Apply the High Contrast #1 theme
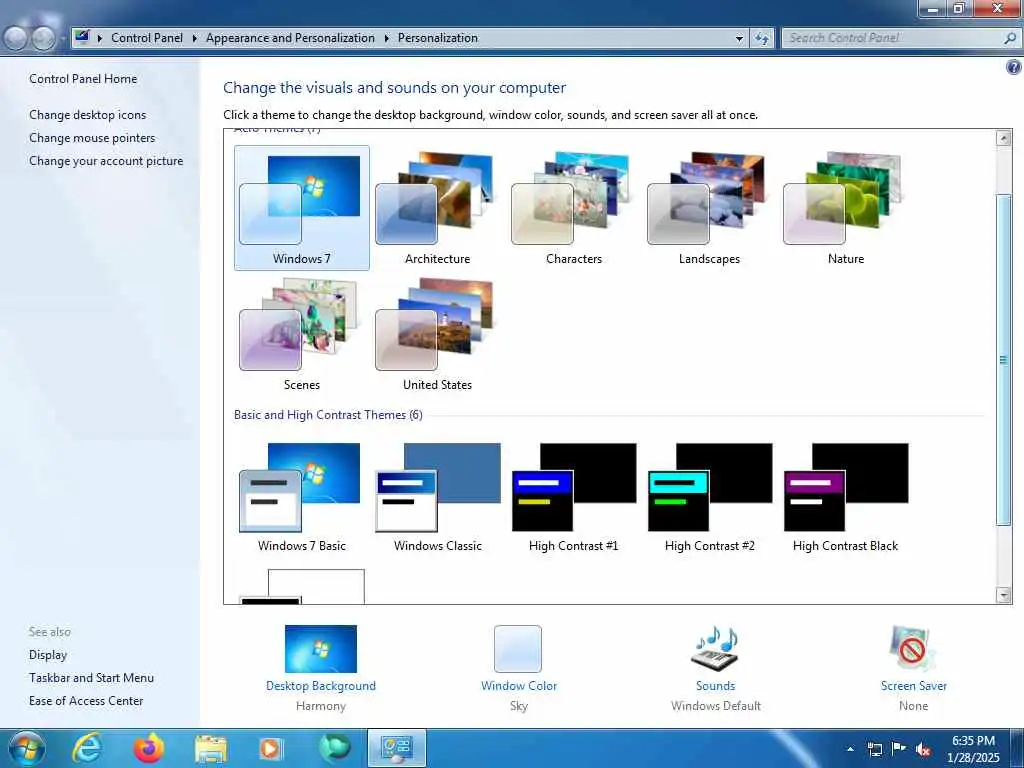The width and height of the screenshot is (1024, 768). tap(573, 498)
